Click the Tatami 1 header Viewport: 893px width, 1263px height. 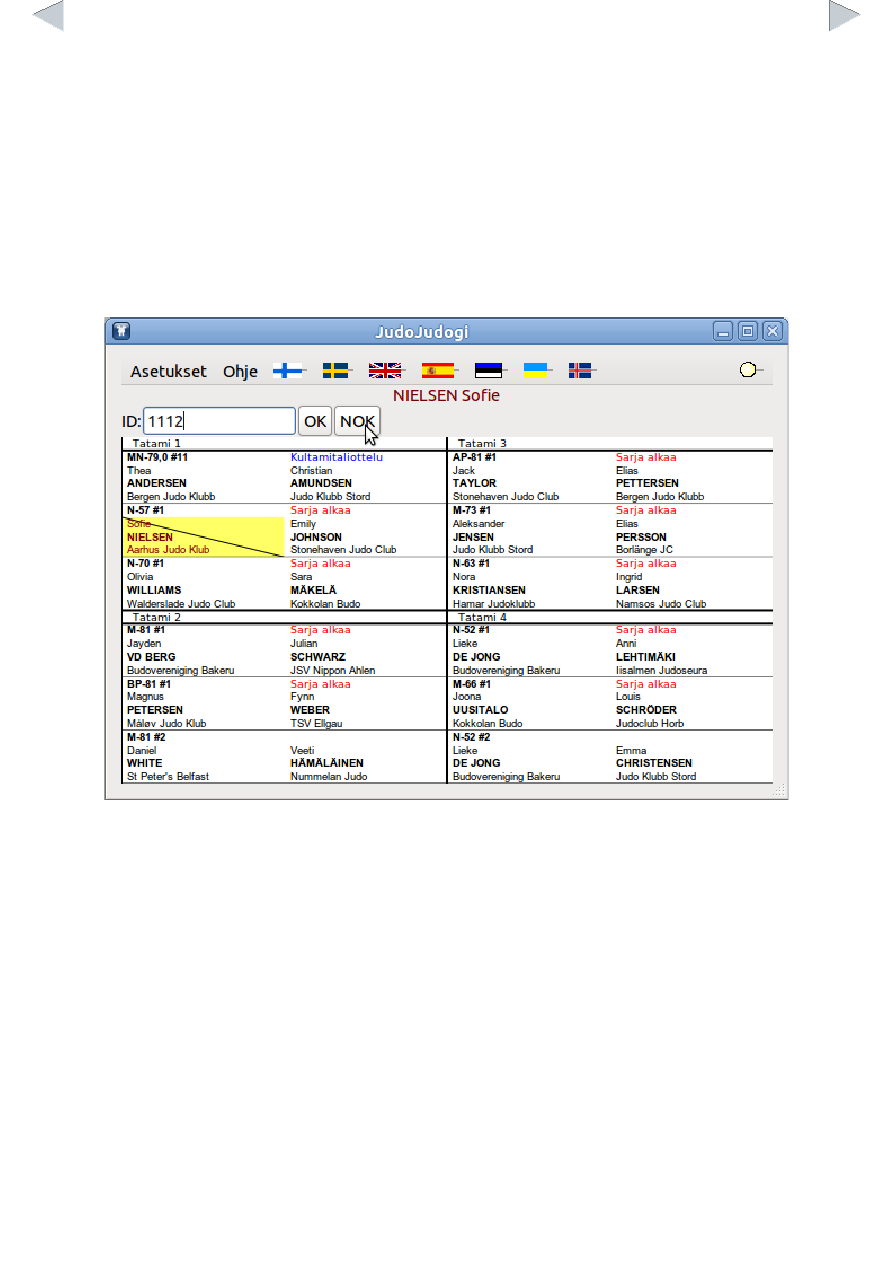pos(157,443)
